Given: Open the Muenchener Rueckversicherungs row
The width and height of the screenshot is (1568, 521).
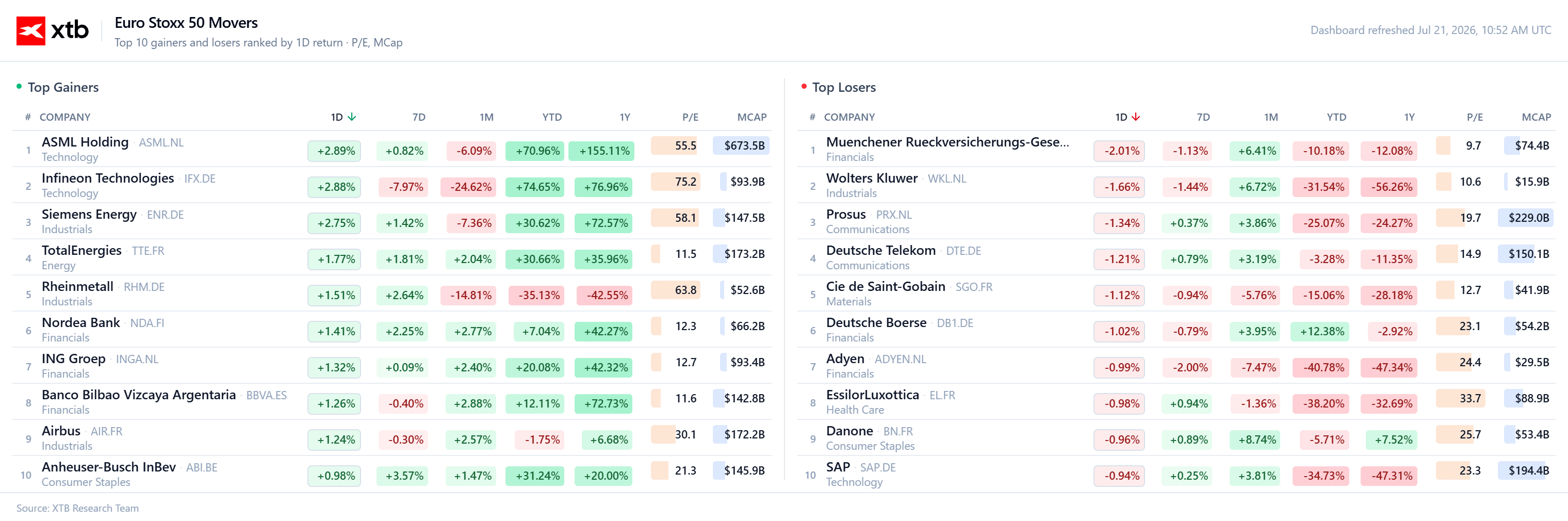Looking at the screenshot, I should [x=1176, y=149].
